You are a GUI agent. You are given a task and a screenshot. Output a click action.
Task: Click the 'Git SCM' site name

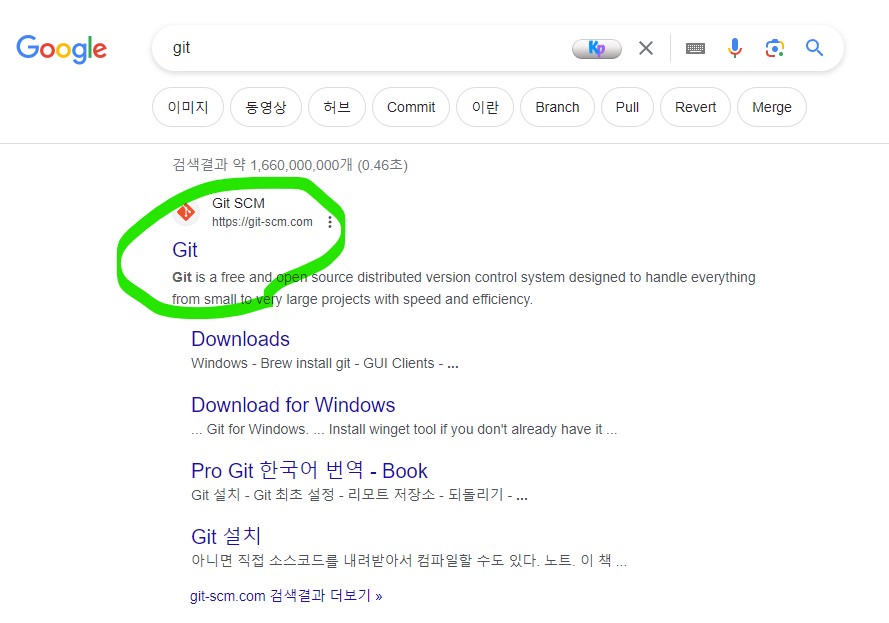238,203
